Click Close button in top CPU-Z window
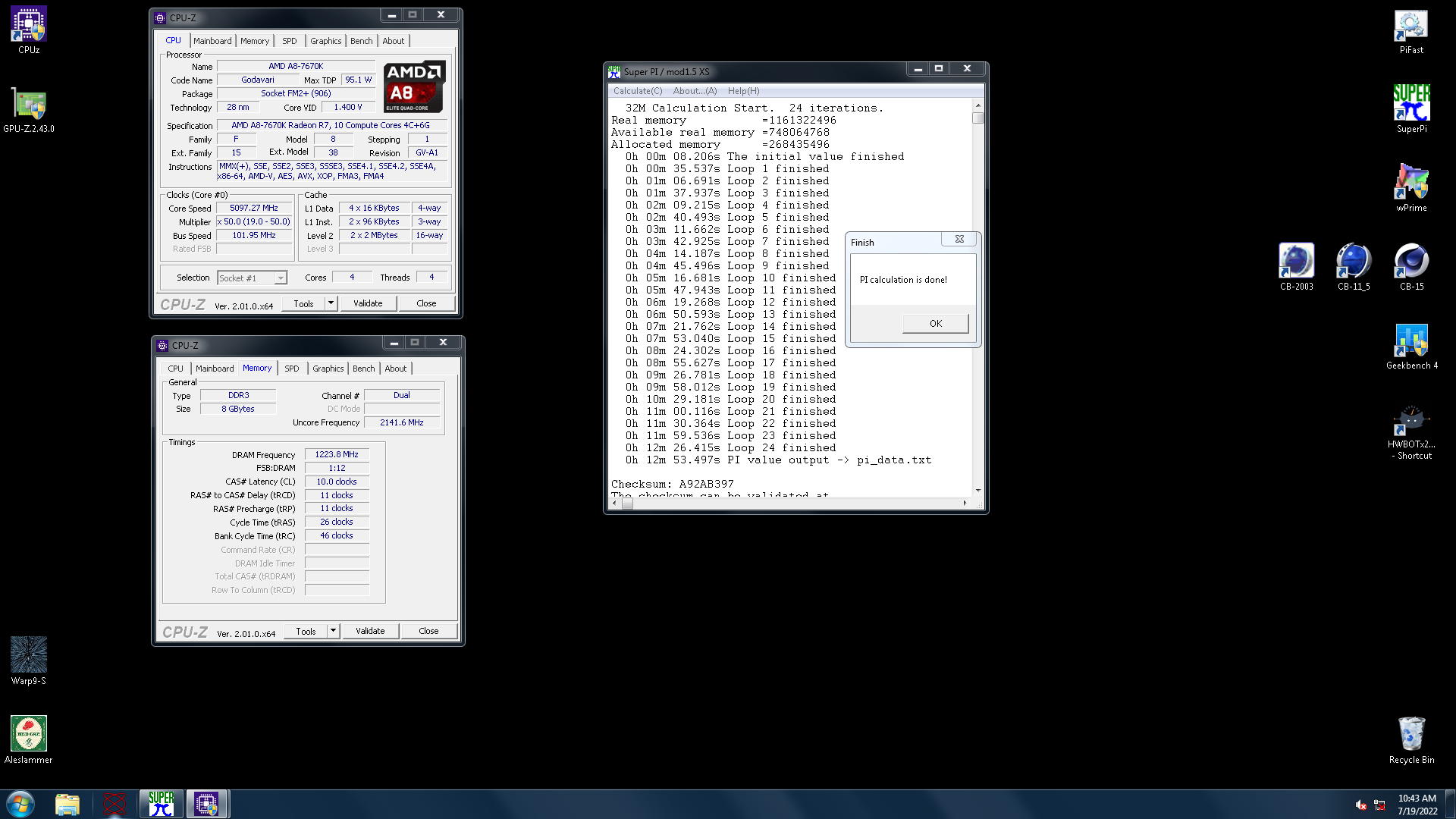1456x819 pixels. click(426, 303)
